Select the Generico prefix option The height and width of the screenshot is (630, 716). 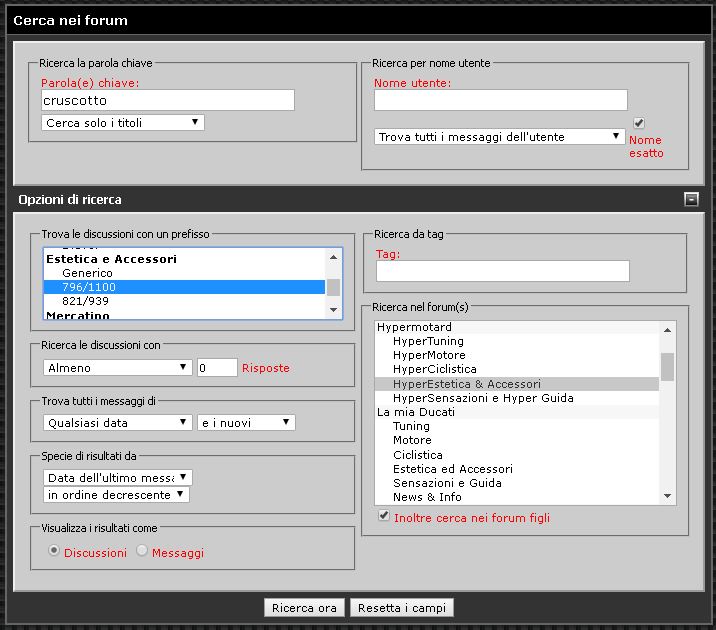[184, 273]
